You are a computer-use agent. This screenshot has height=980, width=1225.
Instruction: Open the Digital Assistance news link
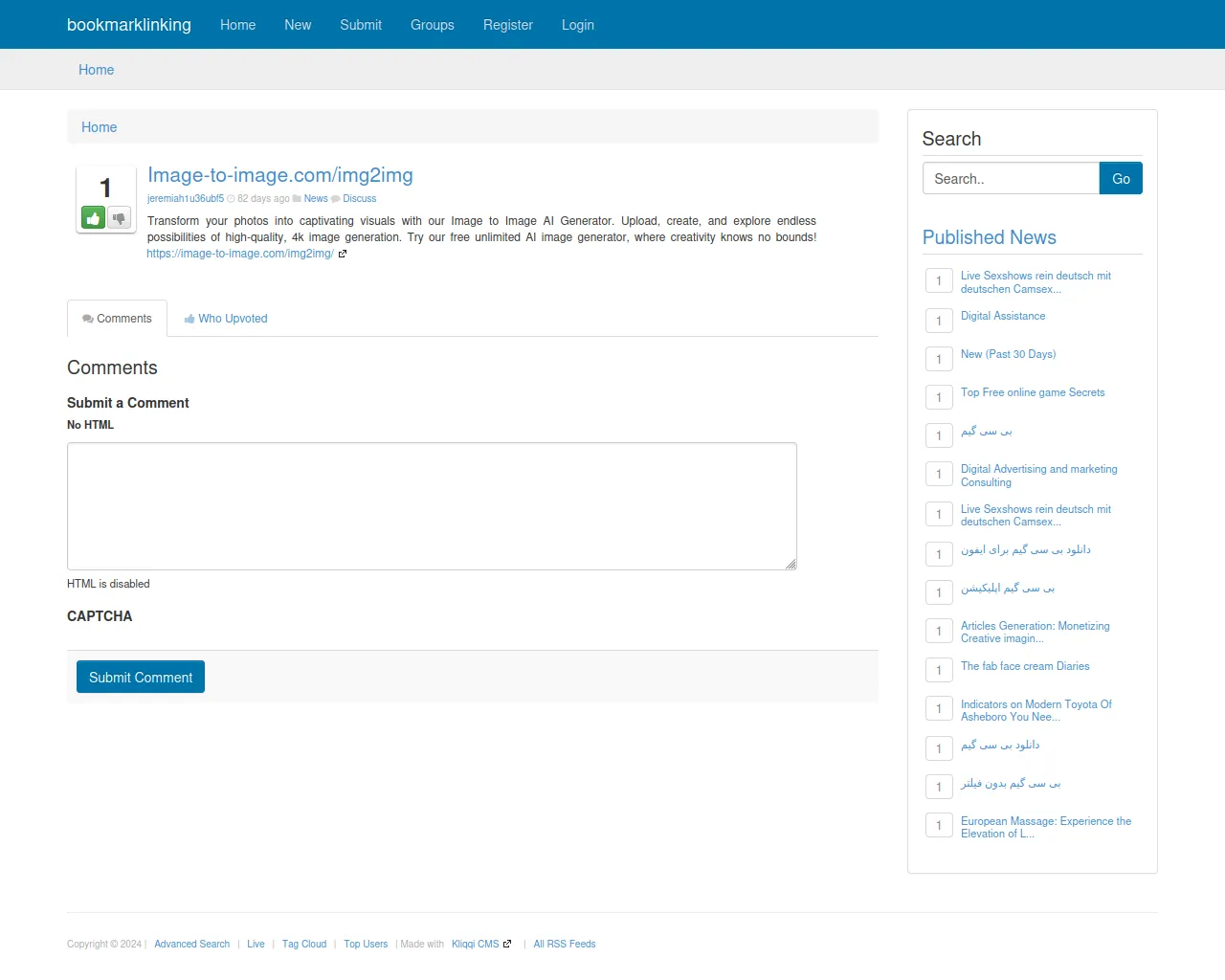click(x=1003, y=316)
